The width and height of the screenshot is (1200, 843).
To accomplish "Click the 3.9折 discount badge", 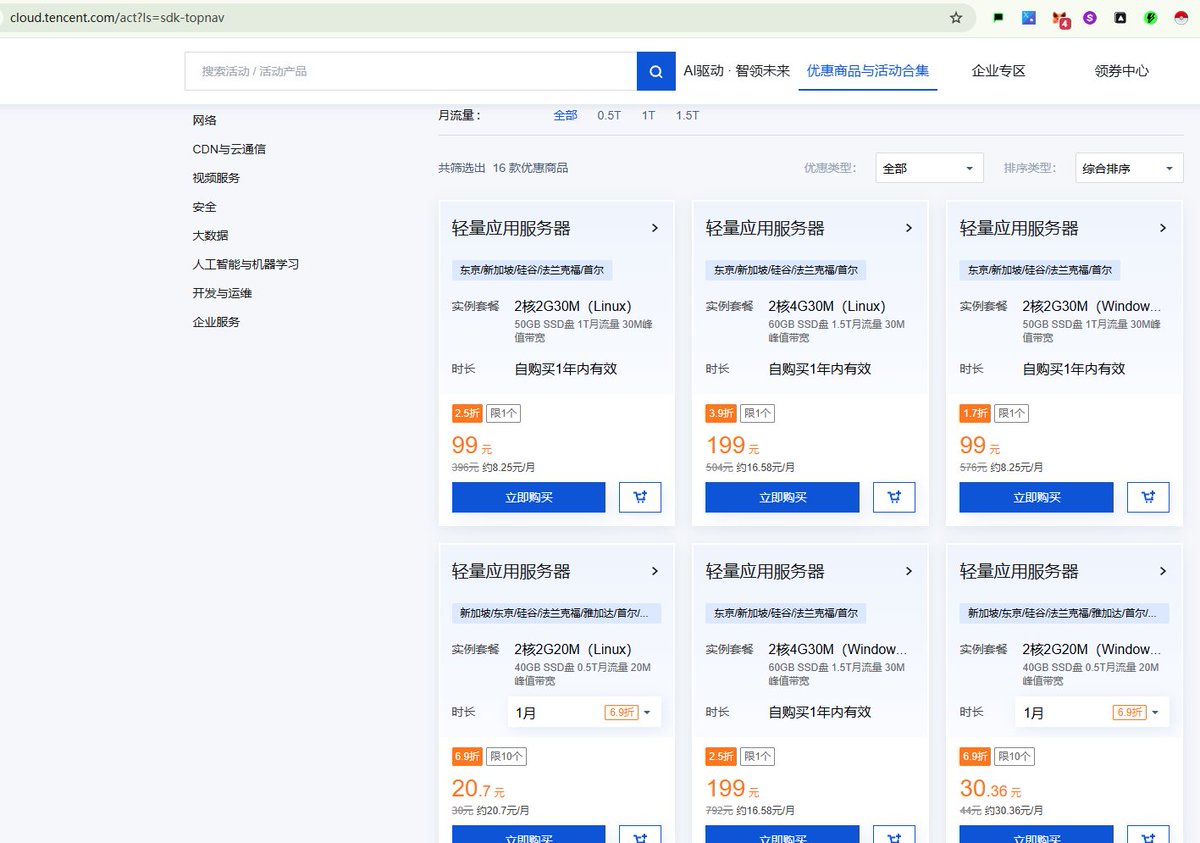I will pyautogui.click(x=721, y=413).
